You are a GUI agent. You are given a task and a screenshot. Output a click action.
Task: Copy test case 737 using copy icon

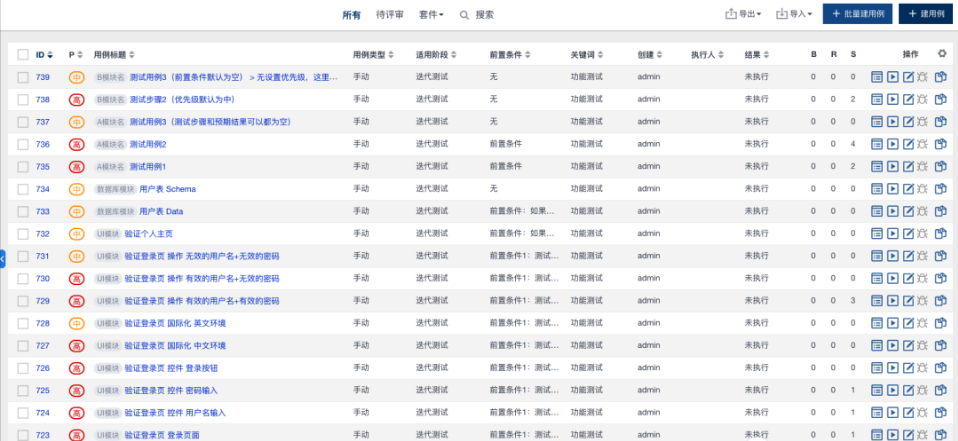pyautogui.click(x=940, y=122)
